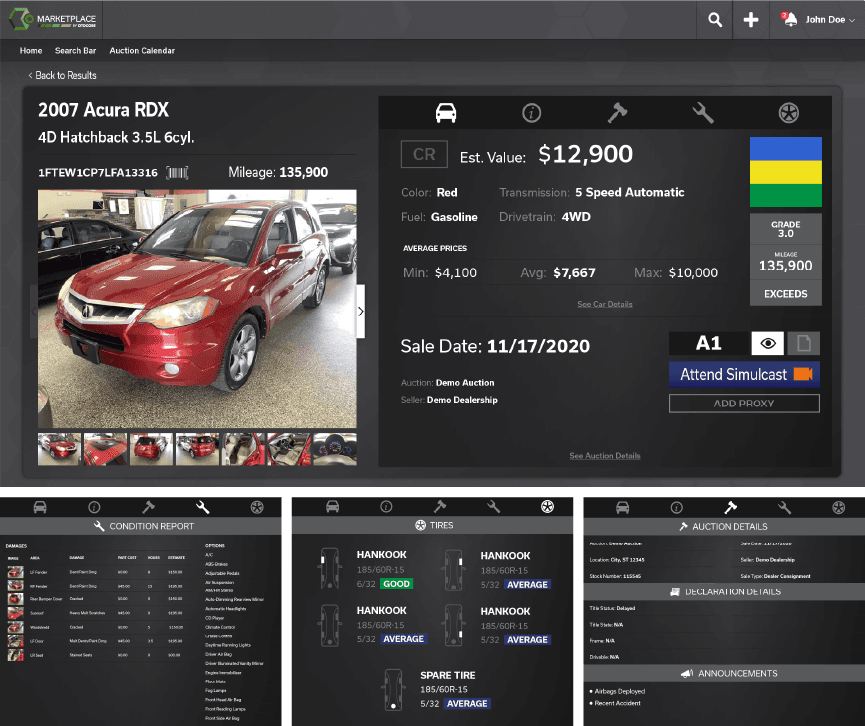
Task: Click VIN barcode icon beside 1FTEW1CP7LFA13316
Action: (x=177, y=173)
